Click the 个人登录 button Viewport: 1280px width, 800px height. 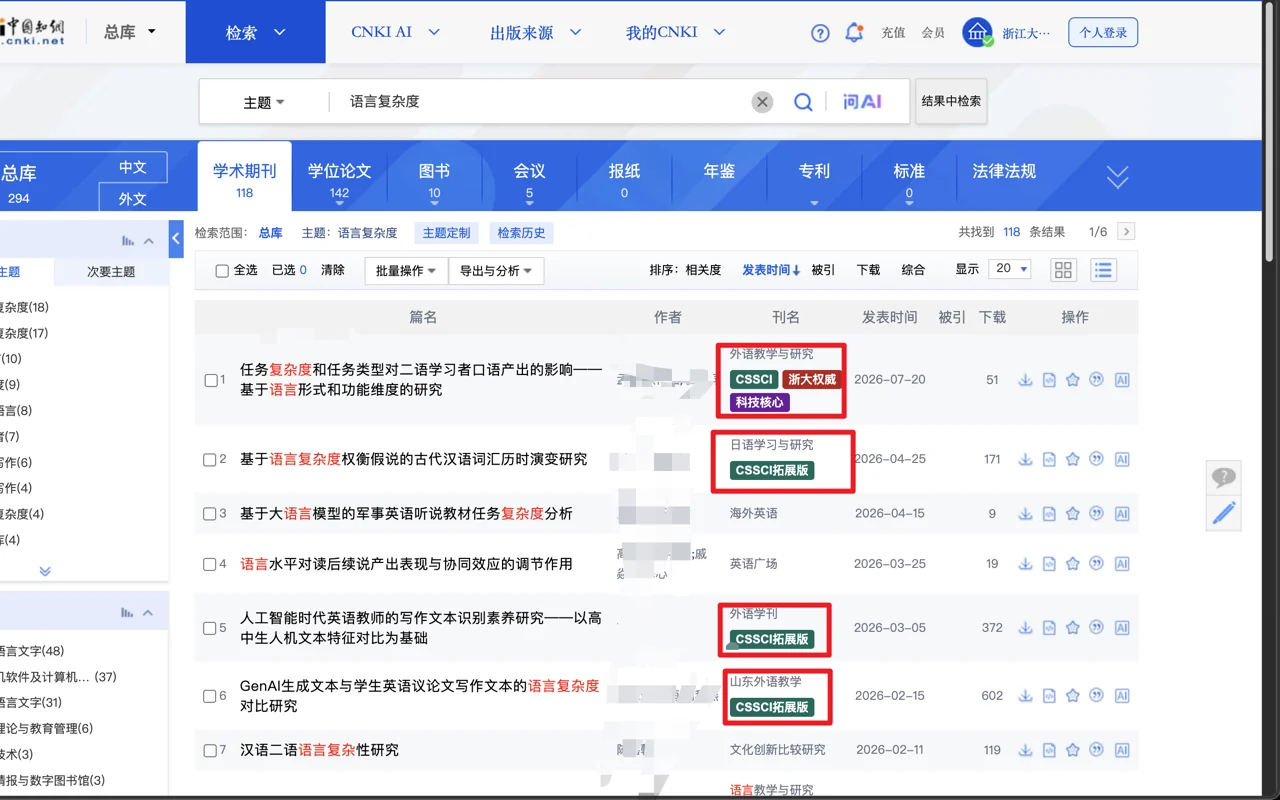point(1103,33)
